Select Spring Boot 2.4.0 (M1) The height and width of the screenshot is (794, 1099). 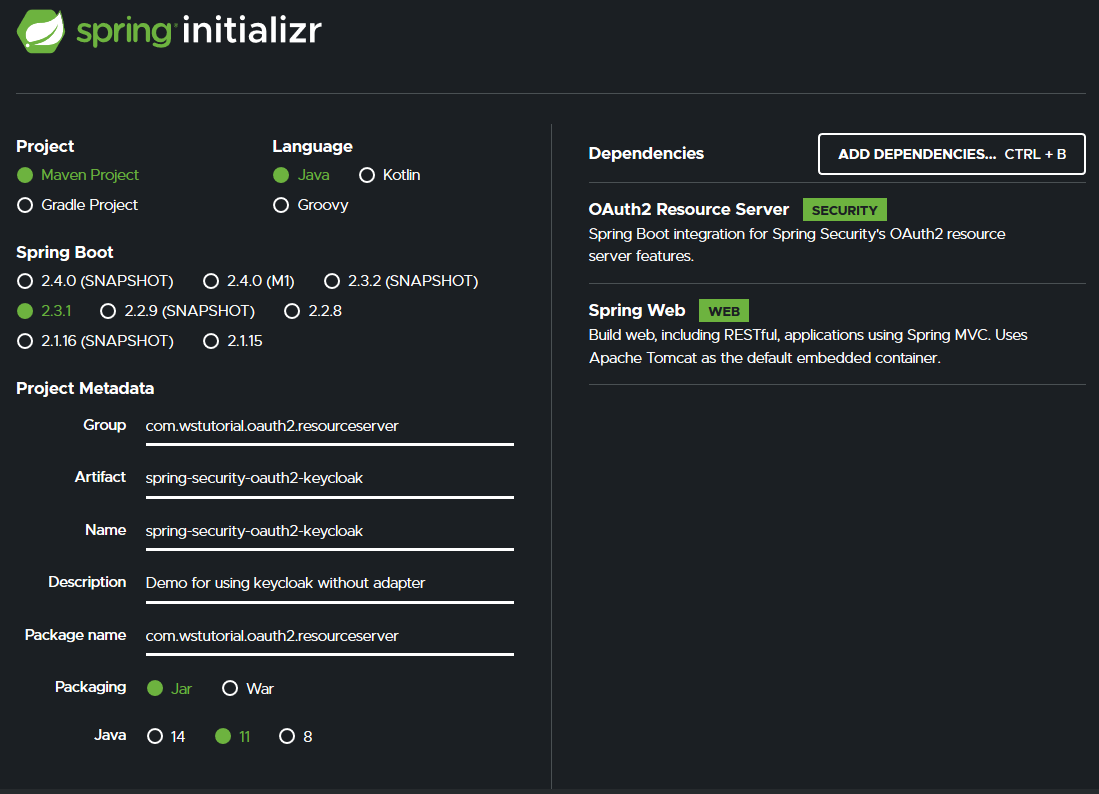click(x=211, y=281)
